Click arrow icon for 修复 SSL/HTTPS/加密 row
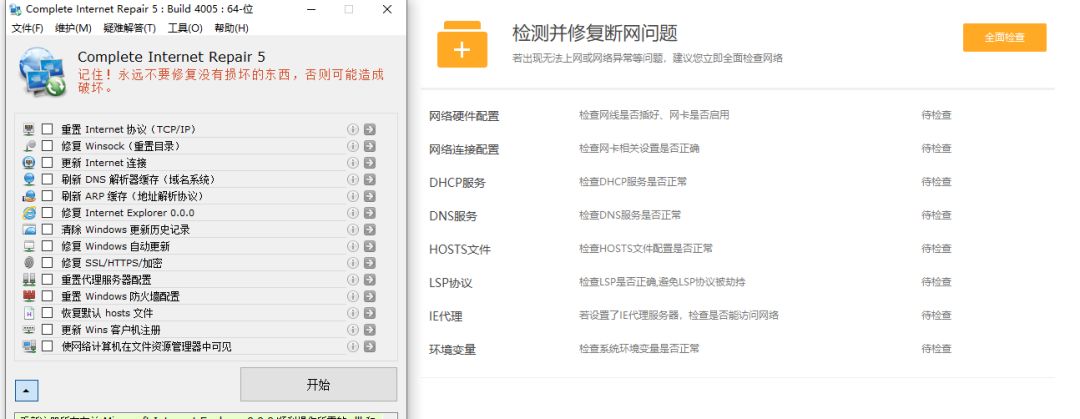The height and width of the screenshot is (419, 1080). 370,263
